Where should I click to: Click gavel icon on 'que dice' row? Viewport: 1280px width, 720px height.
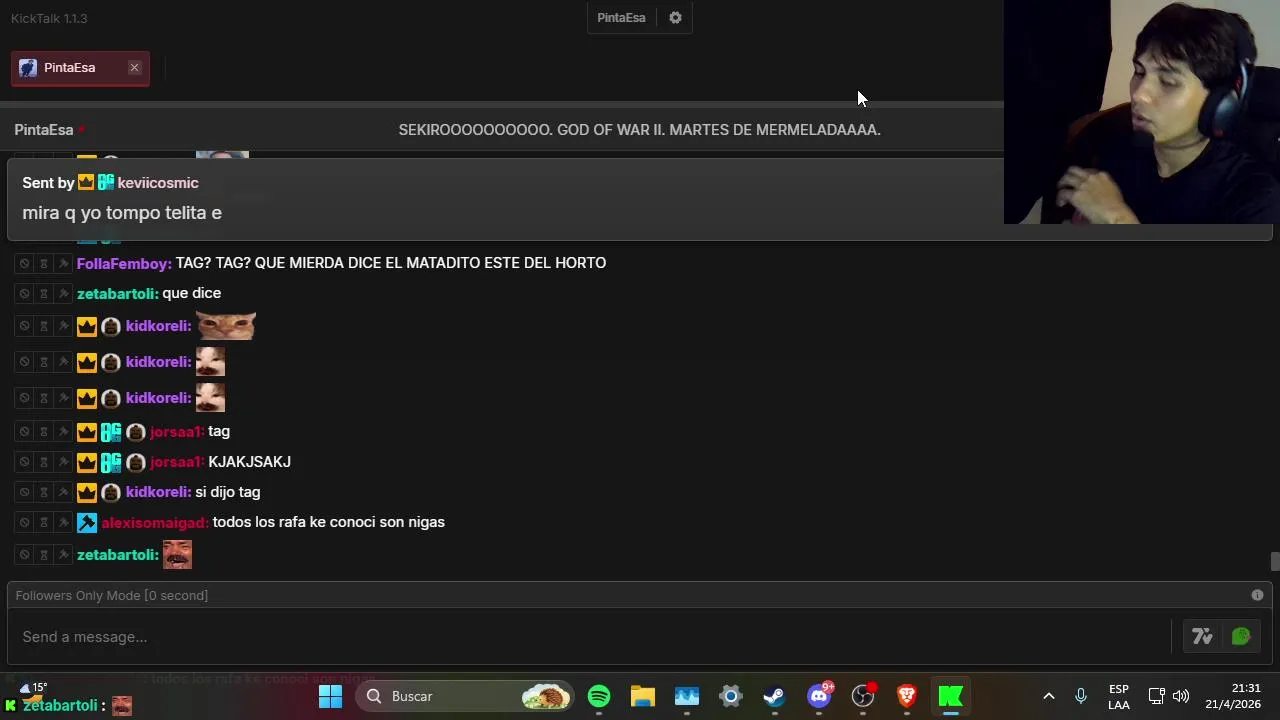63,294
